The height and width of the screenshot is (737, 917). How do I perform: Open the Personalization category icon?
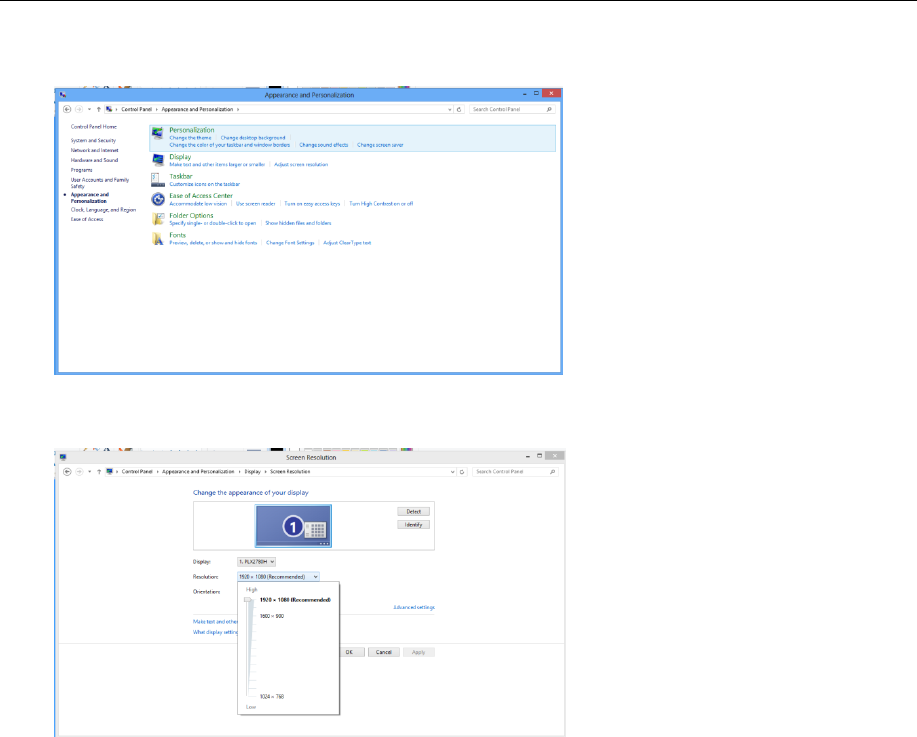[157, 133]
